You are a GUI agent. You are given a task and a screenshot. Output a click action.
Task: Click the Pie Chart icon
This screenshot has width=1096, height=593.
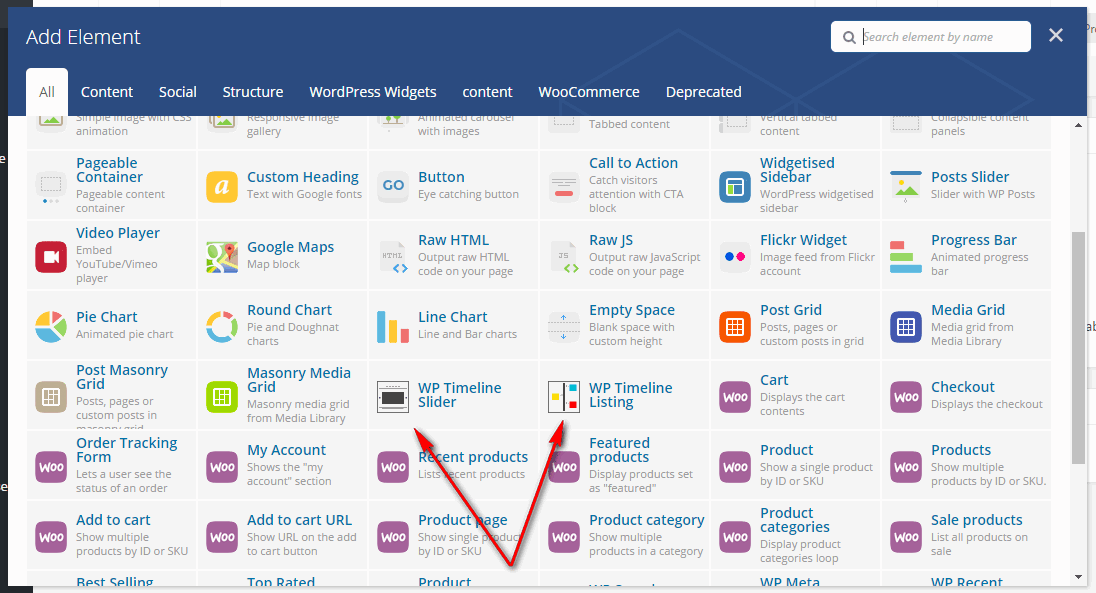(51, 326)
